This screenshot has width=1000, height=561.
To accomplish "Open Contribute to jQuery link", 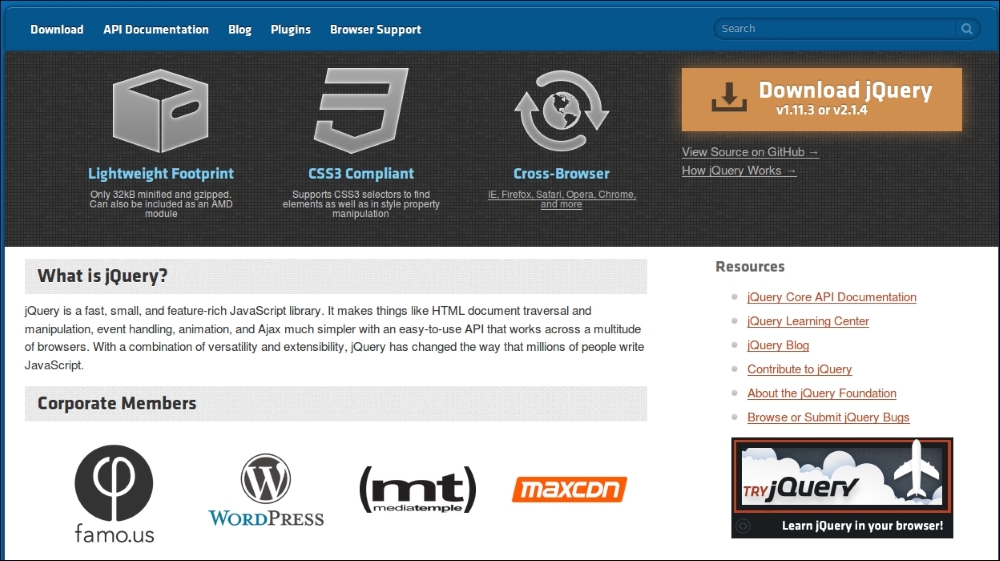I will point(800,369).
